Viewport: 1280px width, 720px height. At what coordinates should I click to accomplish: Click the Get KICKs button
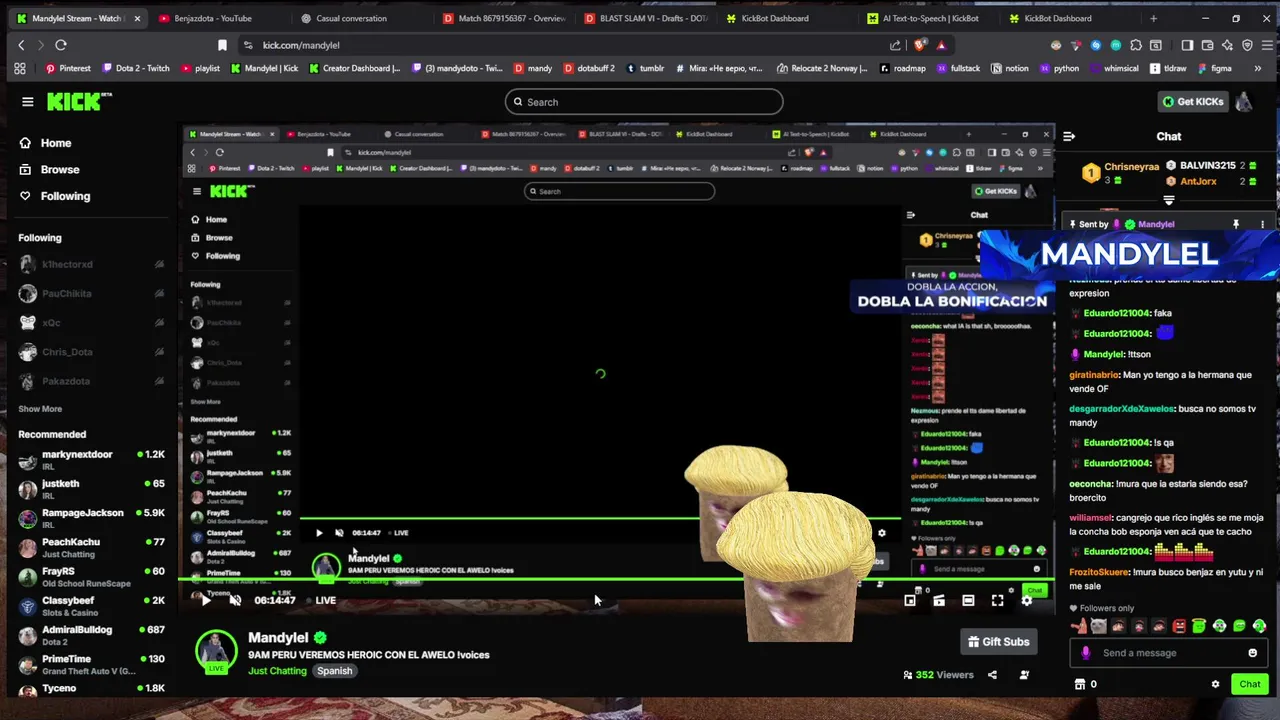point(1192,101)
